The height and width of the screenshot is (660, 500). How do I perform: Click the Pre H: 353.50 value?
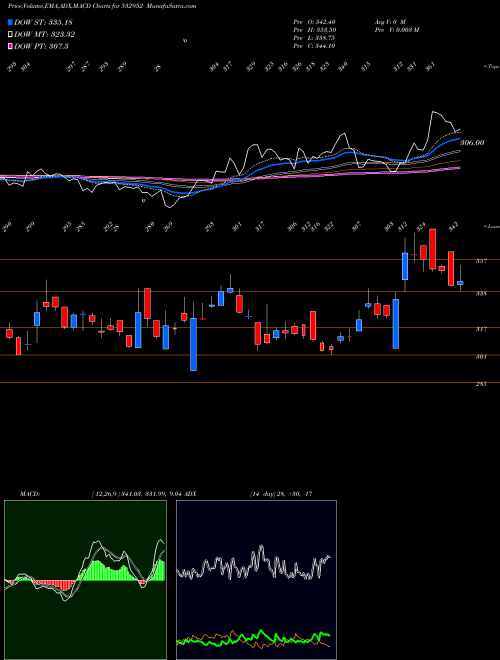(314, 30)
